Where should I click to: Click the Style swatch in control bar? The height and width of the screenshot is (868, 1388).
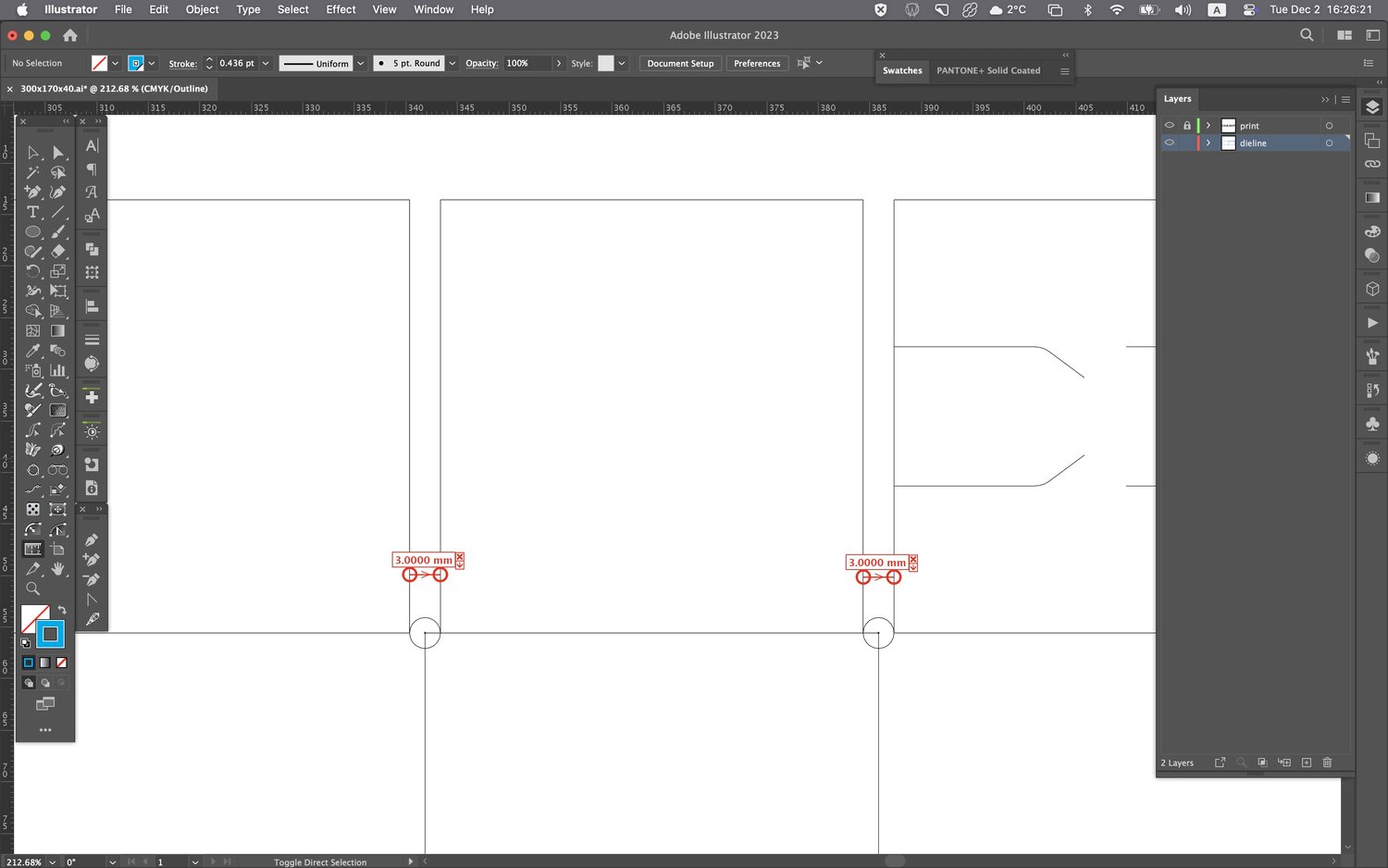[606, 63]
